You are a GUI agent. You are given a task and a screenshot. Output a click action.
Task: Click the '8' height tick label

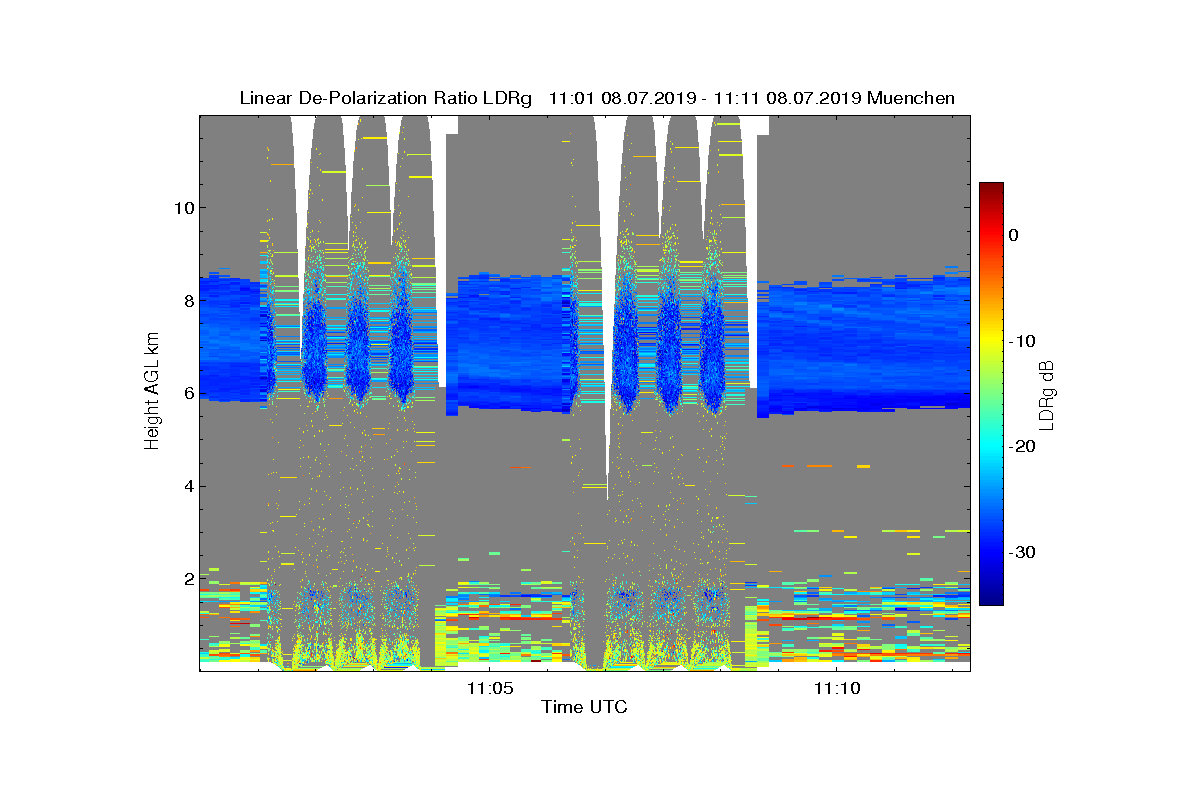click(x=187, y=301)
